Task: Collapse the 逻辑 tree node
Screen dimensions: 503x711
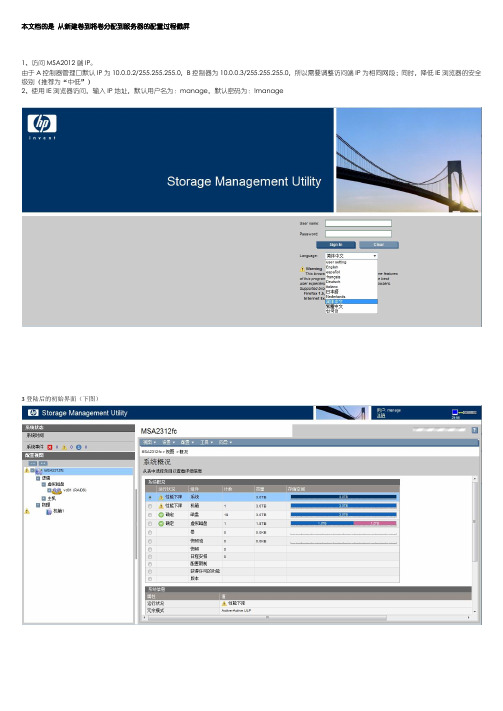Action: coord(38,478)
